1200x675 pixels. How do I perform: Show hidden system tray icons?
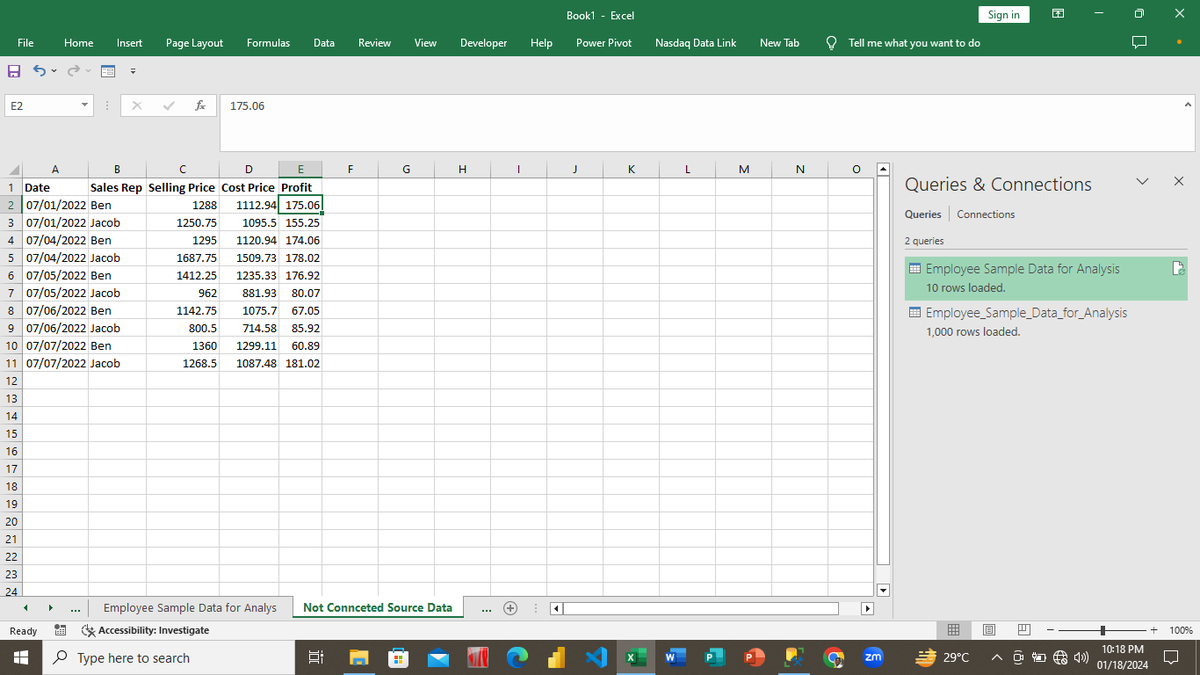(996, 658)
